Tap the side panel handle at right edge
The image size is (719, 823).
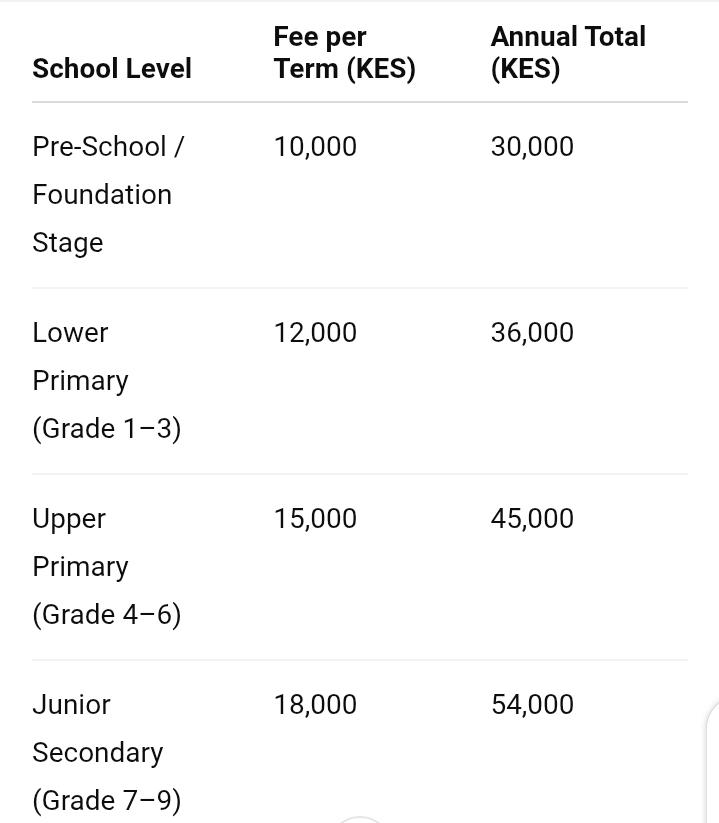(x=713, y=760)
